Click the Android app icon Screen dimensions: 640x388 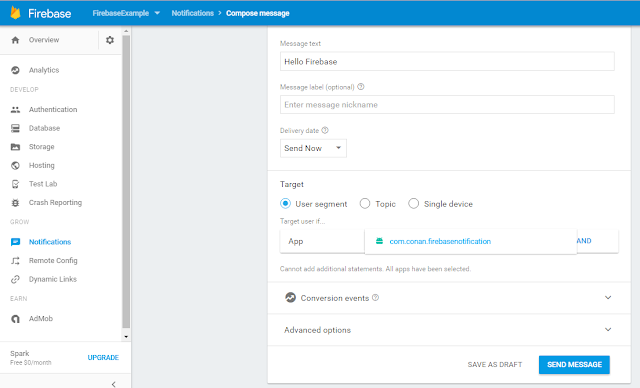pos(379,241)
